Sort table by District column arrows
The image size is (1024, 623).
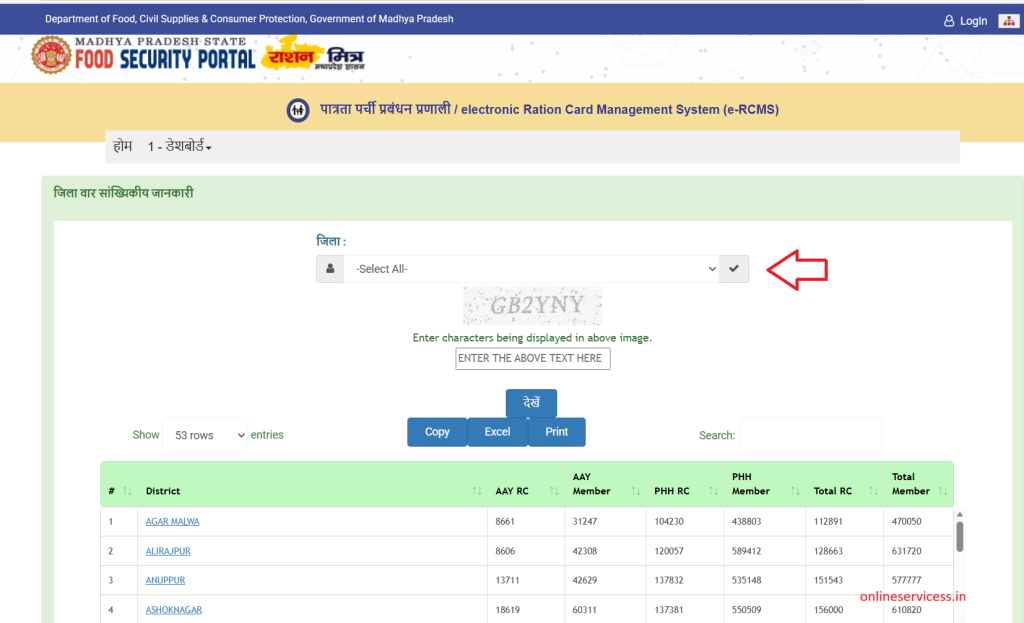point(477,491)
